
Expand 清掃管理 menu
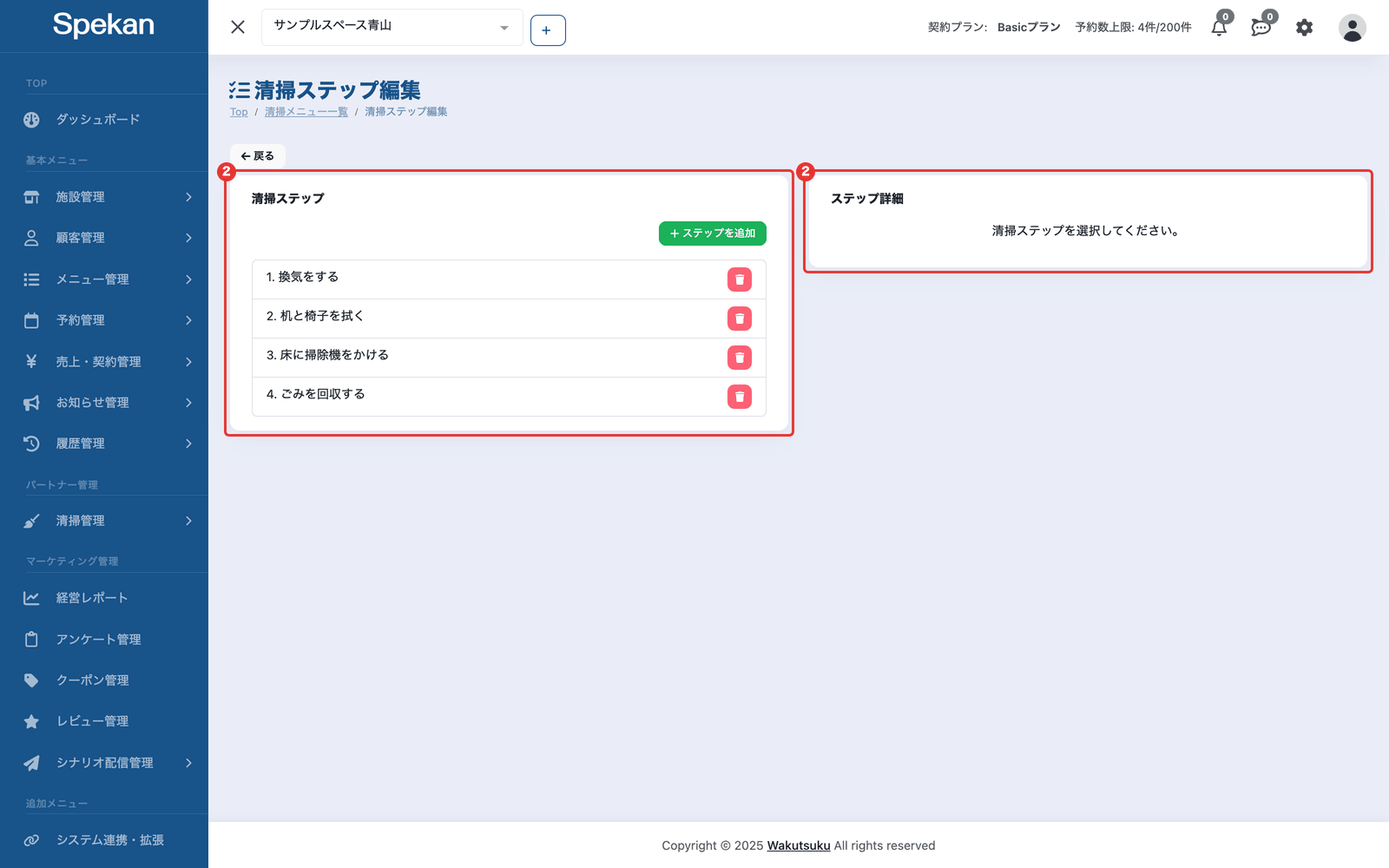pyautogui.click(x=104, y=521)
